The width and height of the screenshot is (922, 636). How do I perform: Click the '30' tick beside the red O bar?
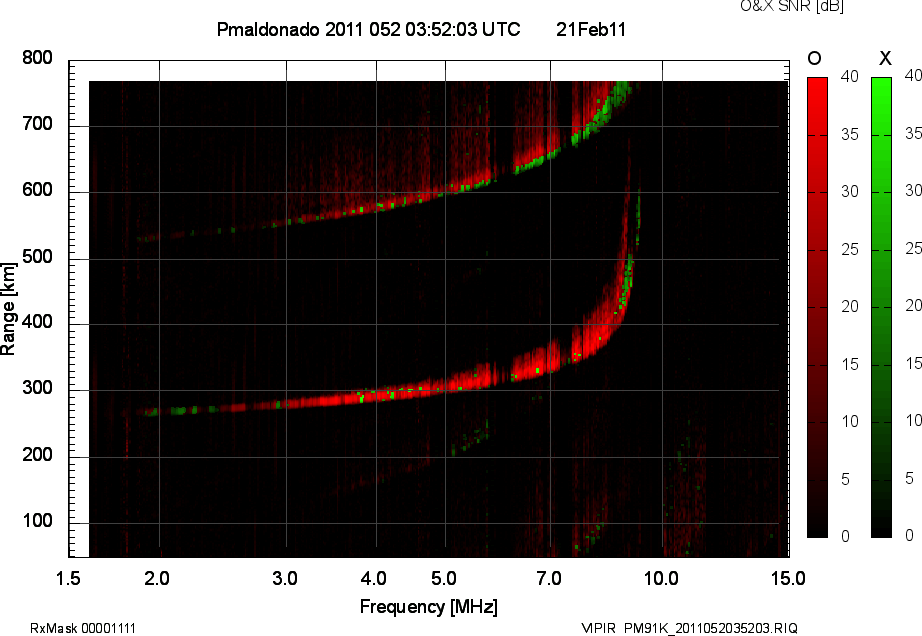tap(849, 192)
